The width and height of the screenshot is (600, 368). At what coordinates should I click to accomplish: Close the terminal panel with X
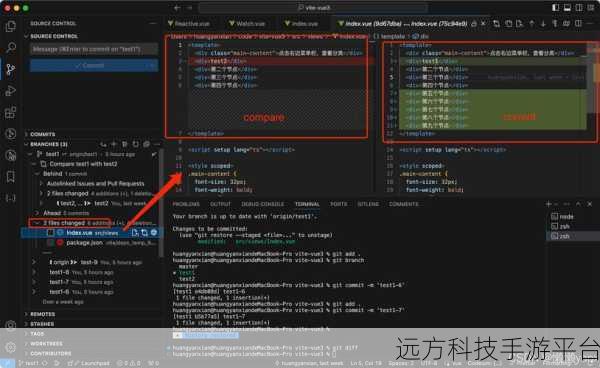[x=590, y=204]
